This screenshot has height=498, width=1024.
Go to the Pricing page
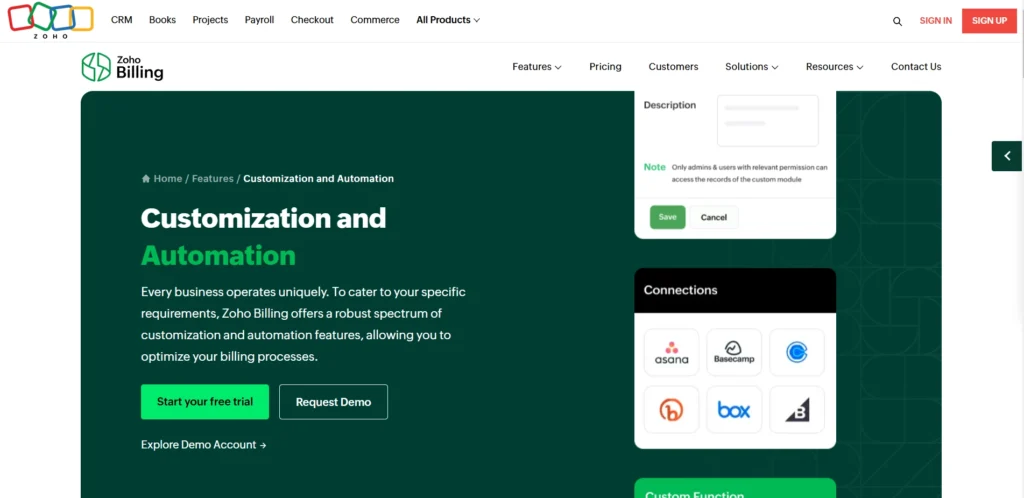605,67
